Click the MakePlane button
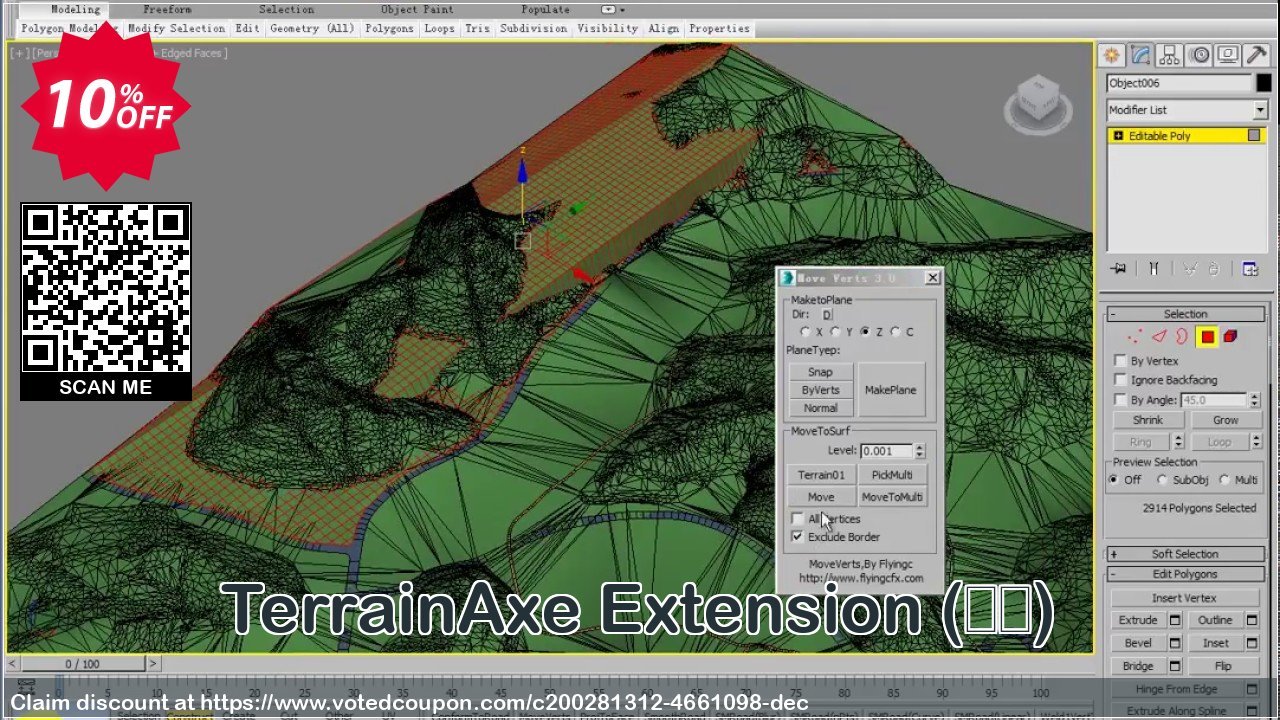 890,390
